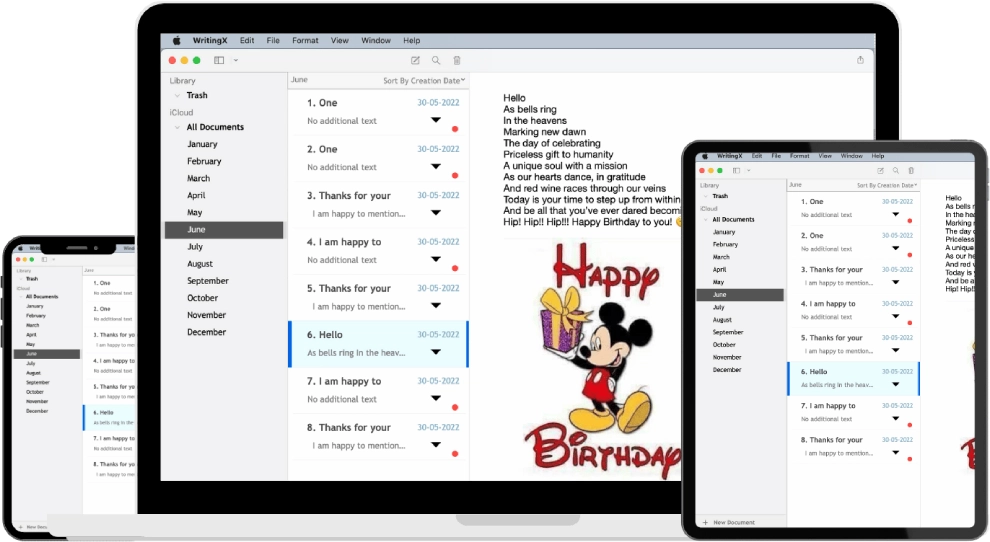Open the 'Sort By Creation Date' dropdown on laptop
Screen dimensions: 990x542
click(x=425, y=80)
